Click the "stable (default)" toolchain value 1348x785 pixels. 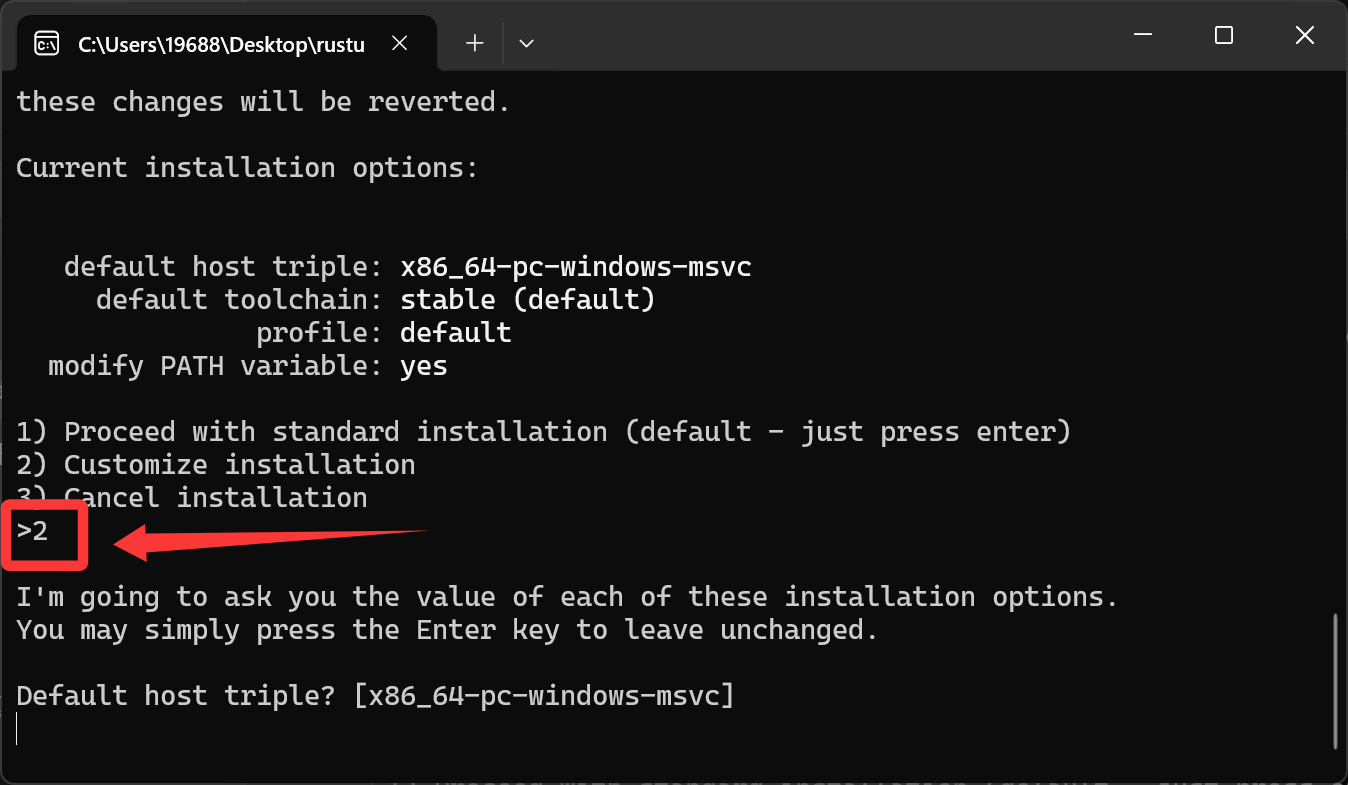[x=527, y=300]
